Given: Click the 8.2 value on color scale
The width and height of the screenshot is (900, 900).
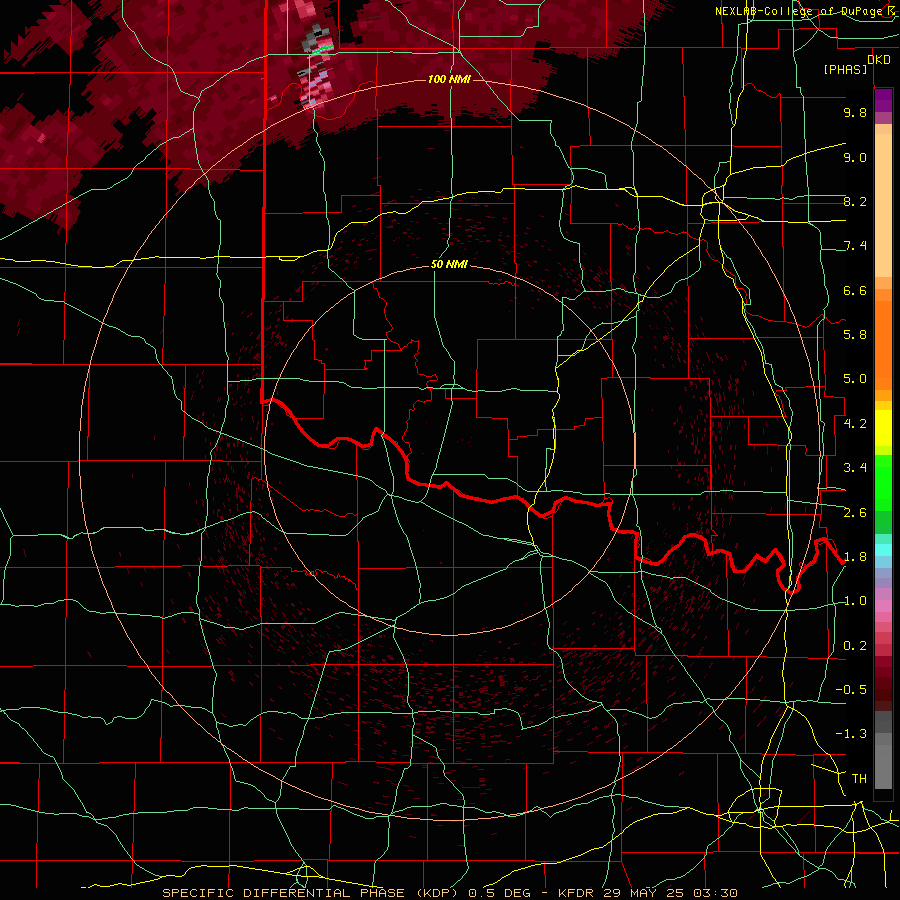Looking at the screenshot, I should tap(855, 201).
